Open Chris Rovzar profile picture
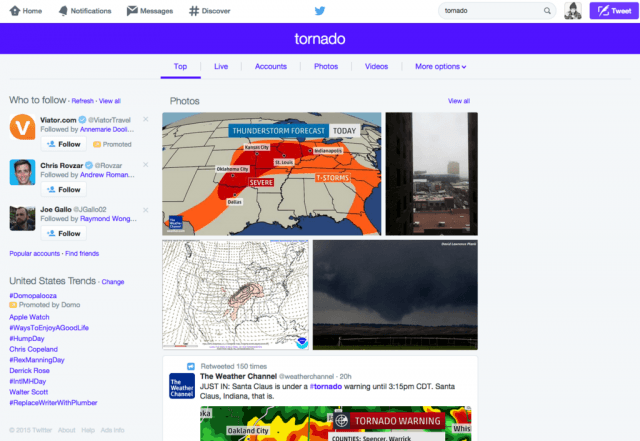This screenshot has width=640, height=441. (22, 172)
